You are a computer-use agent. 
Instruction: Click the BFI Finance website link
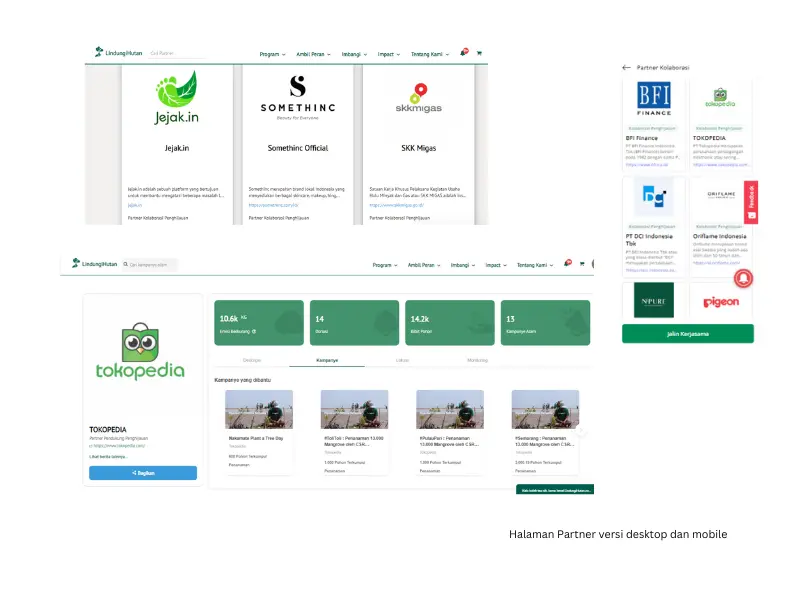point(646,165)
